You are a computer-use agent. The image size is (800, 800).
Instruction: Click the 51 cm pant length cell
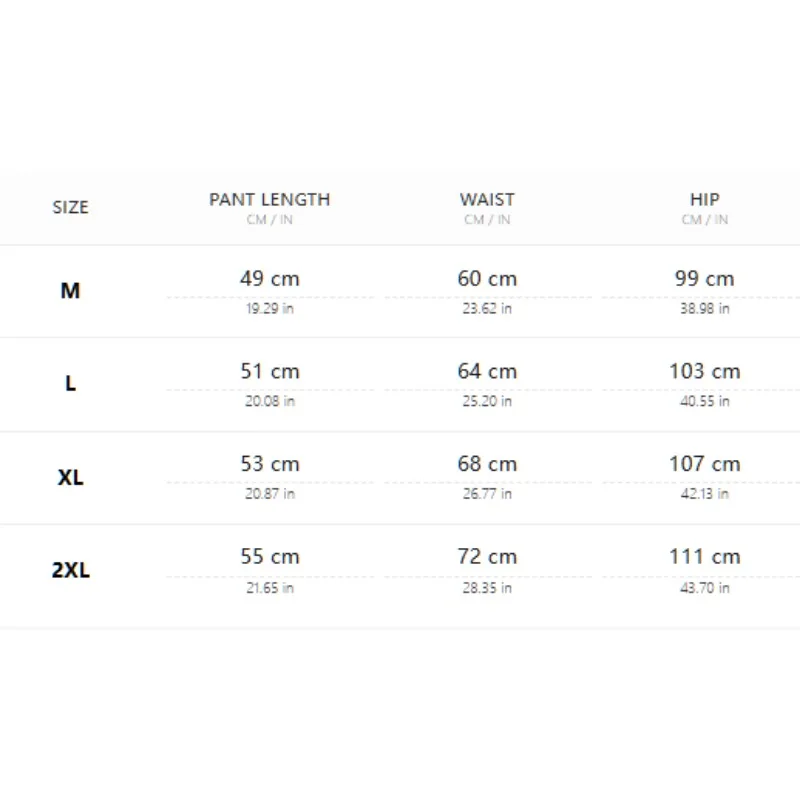pos(269,371)
